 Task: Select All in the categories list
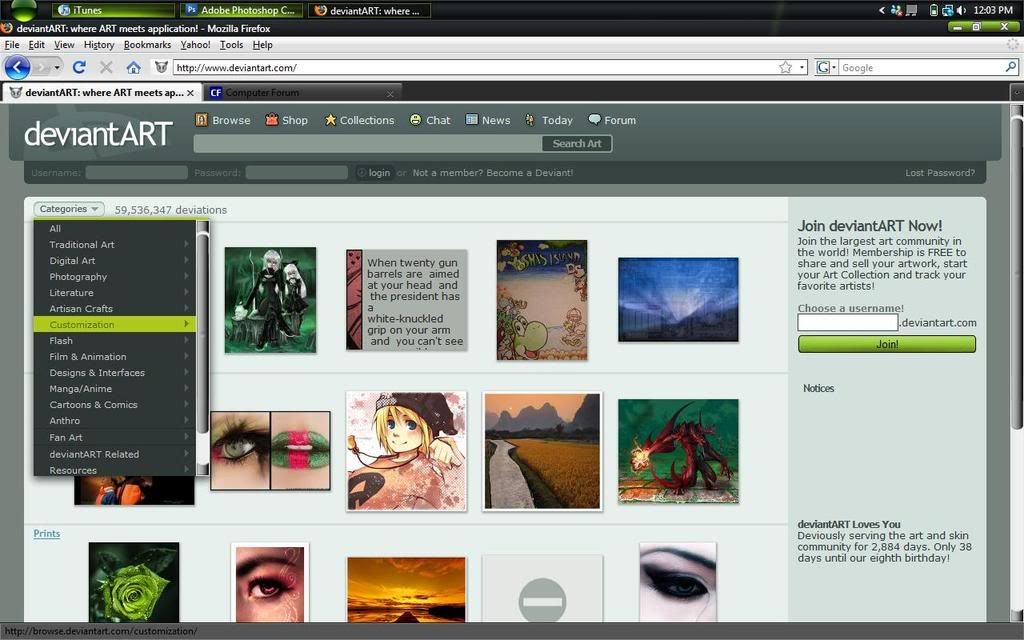pyautogui.click(x=115, y=229)
